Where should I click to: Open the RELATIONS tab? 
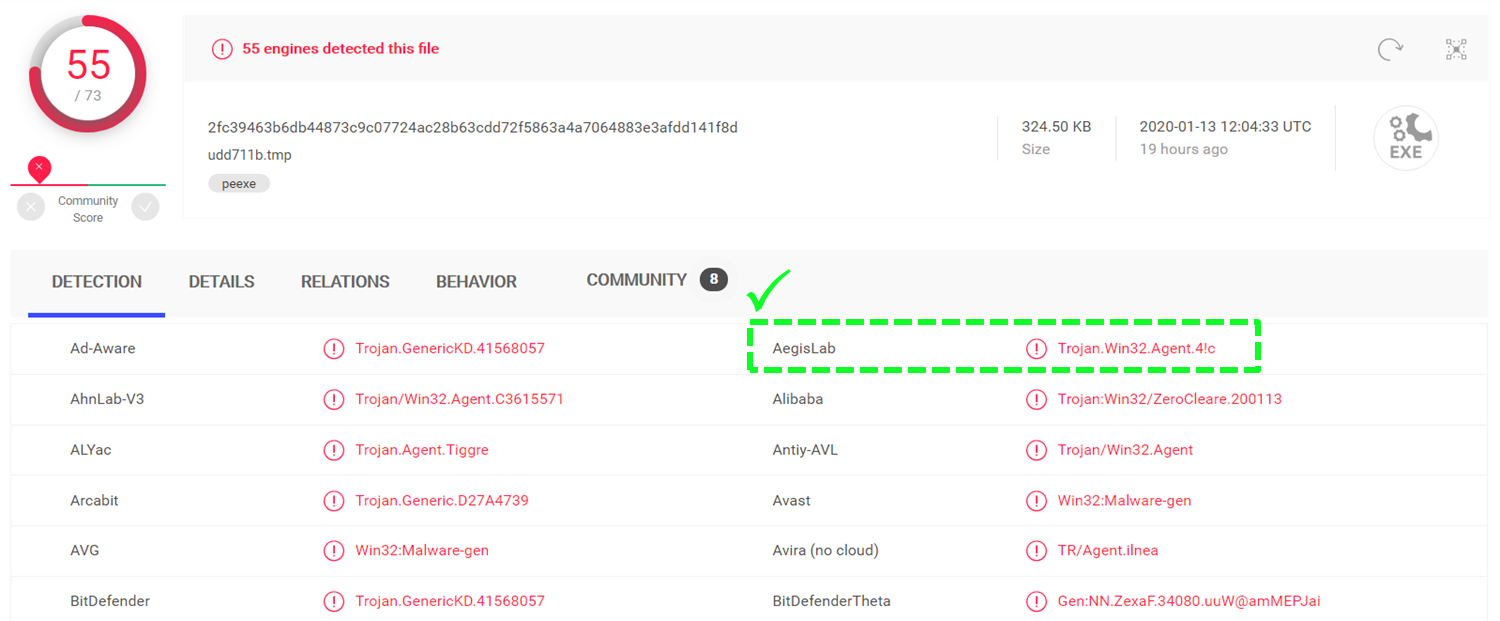tap(345, 282)
